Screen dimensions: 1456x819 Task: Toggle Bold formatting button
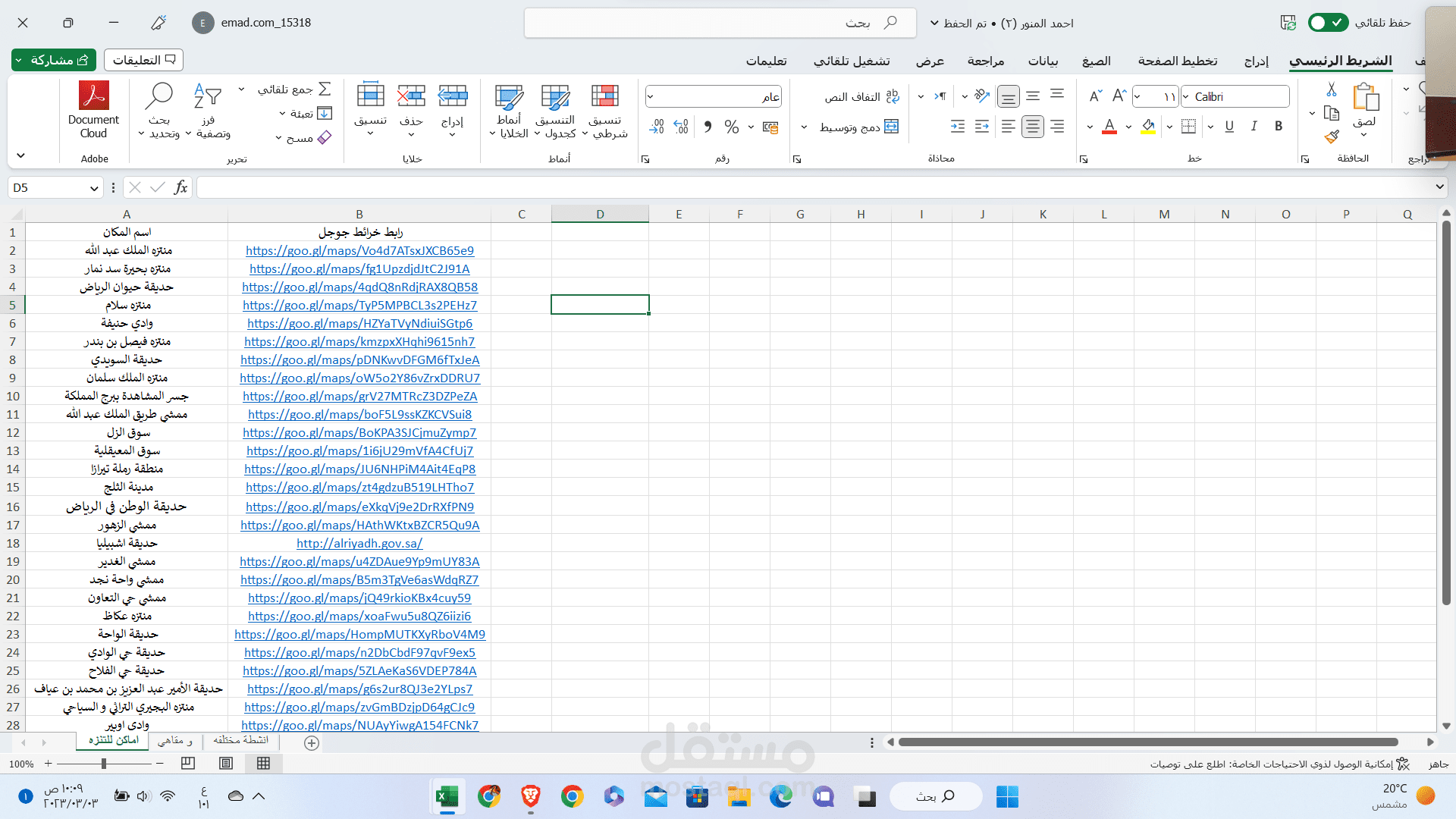click(1279, 127)
